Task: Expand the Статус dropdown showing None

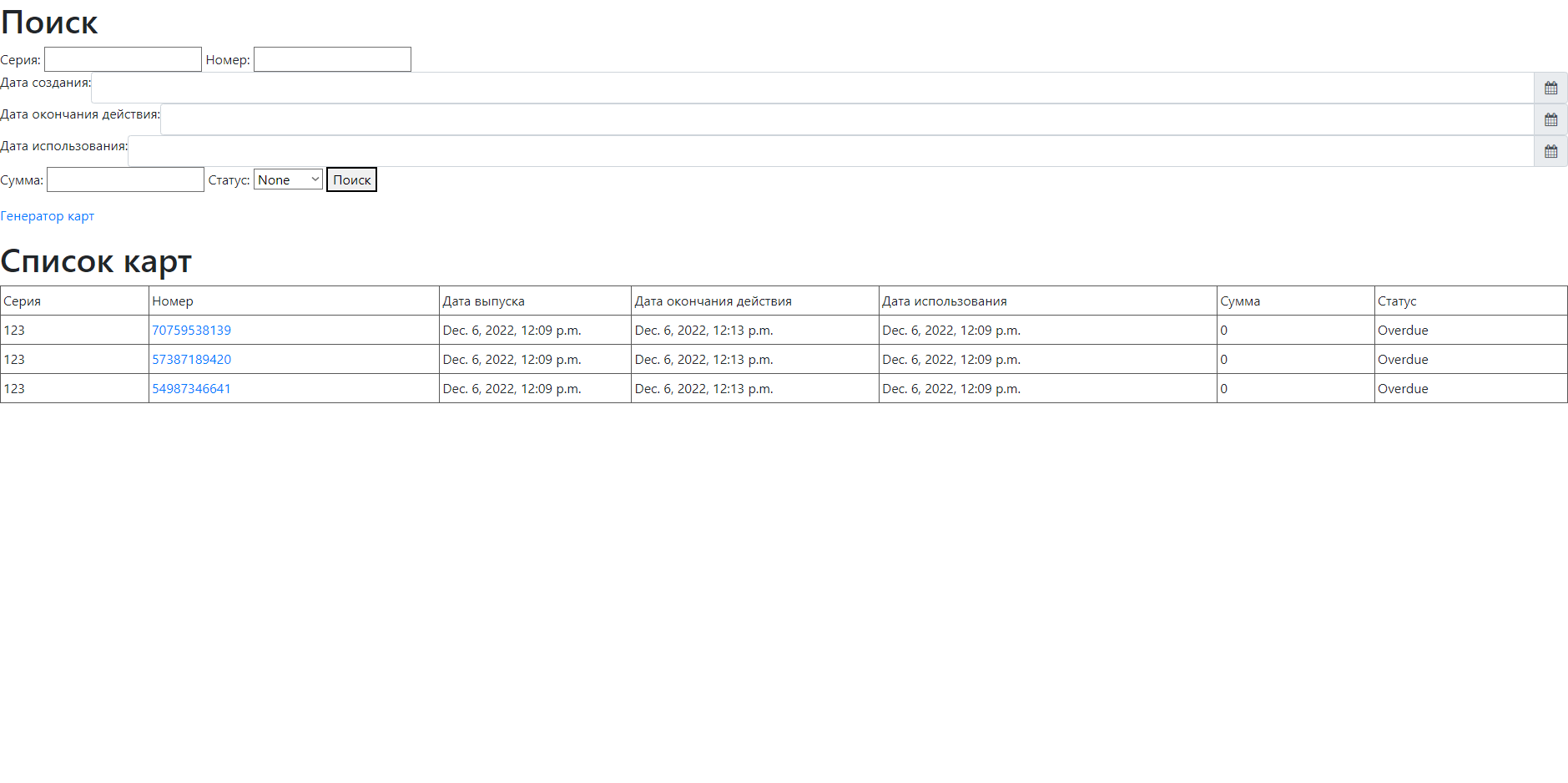Action: [x=288, y=179]
